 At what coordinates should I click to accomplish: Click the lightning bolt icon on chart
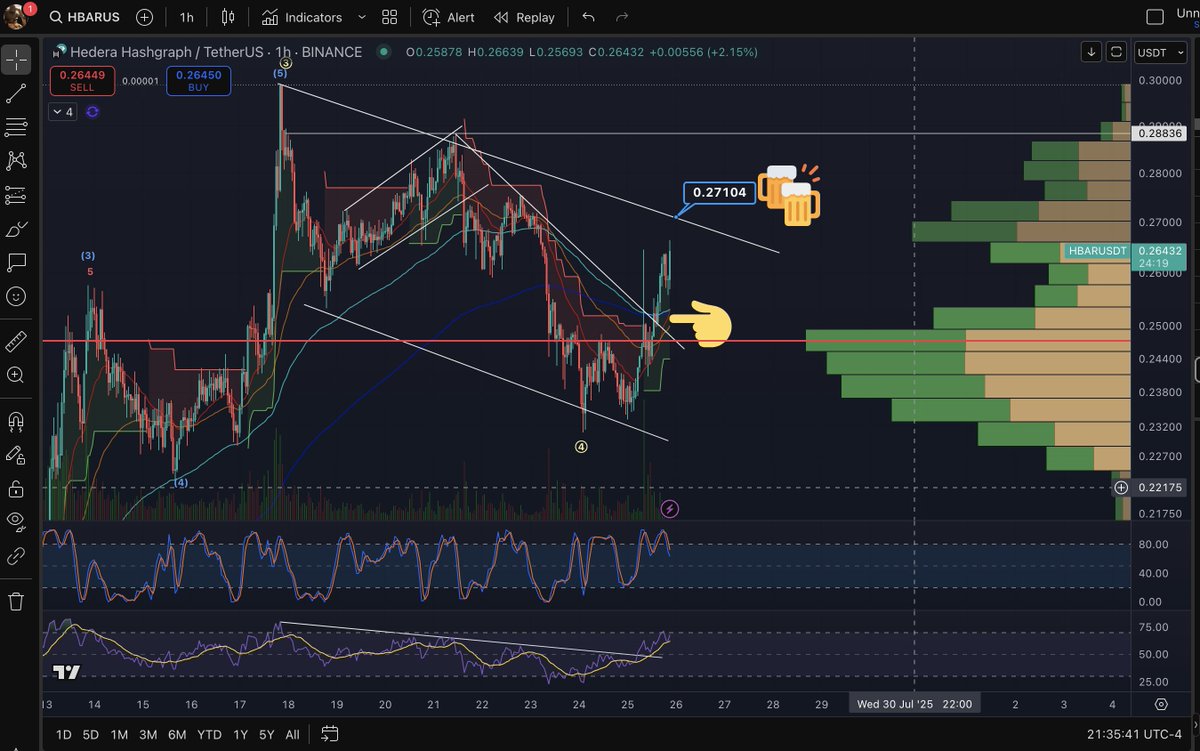coord(670,509)
